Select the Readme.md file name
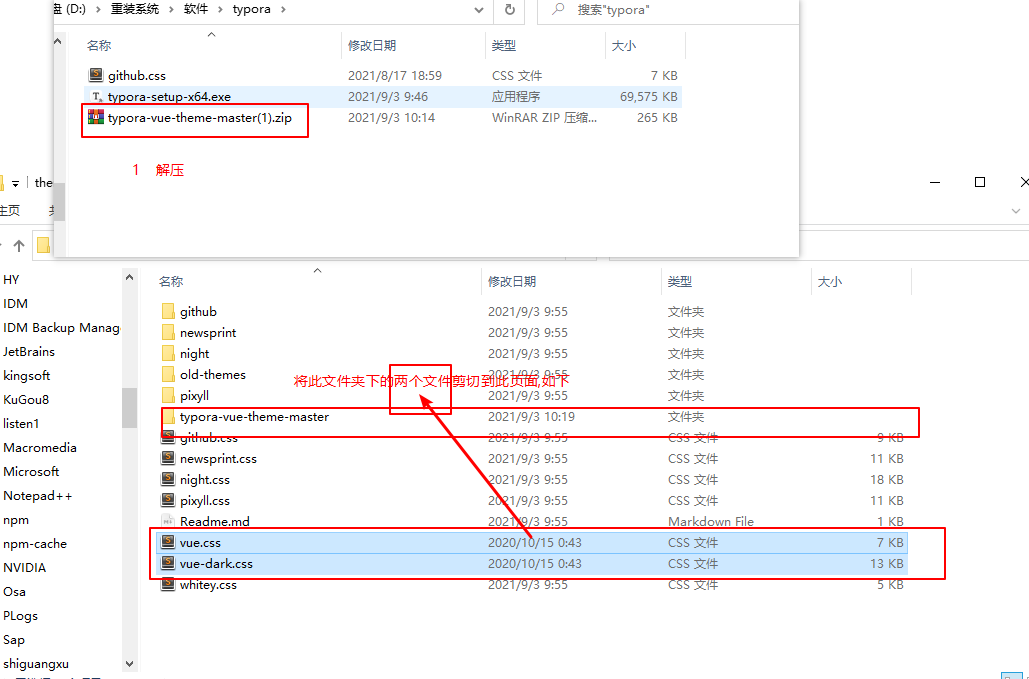This screenshot has height=679, width=1029. pos(215,522)
